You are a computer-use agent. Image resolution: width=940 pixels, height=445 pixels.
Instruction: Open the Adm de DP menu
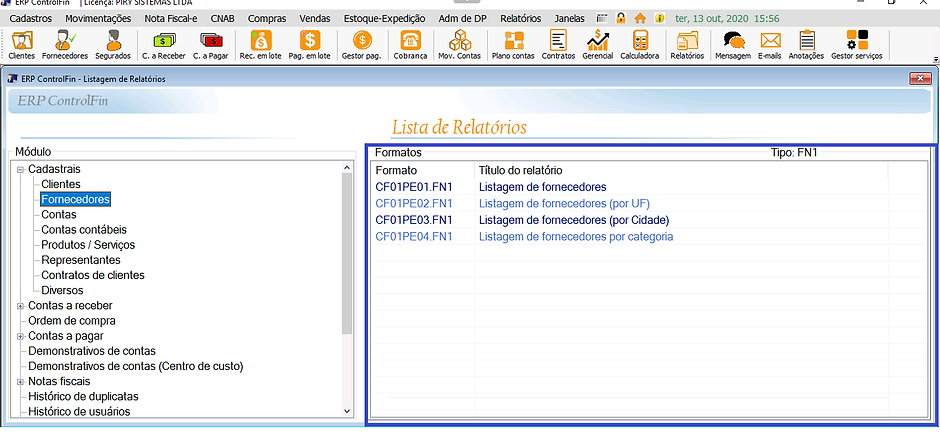click(462, 19)
